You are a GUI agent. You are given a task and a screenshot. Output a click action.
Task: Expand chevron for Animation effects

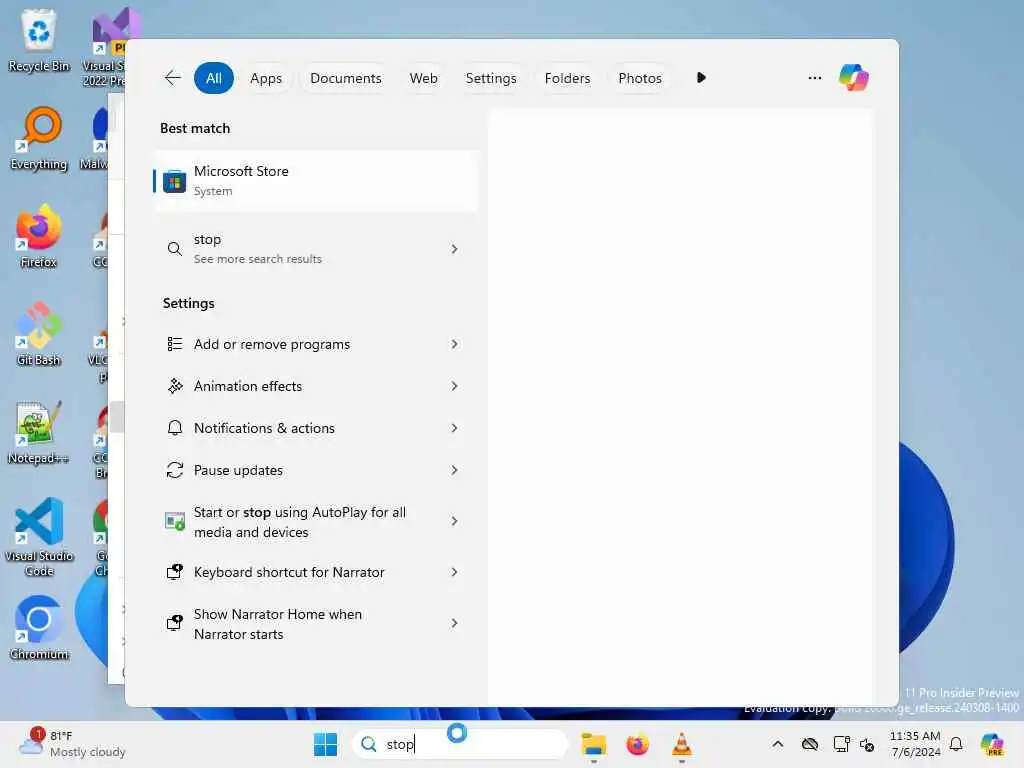tap(455, 386)
